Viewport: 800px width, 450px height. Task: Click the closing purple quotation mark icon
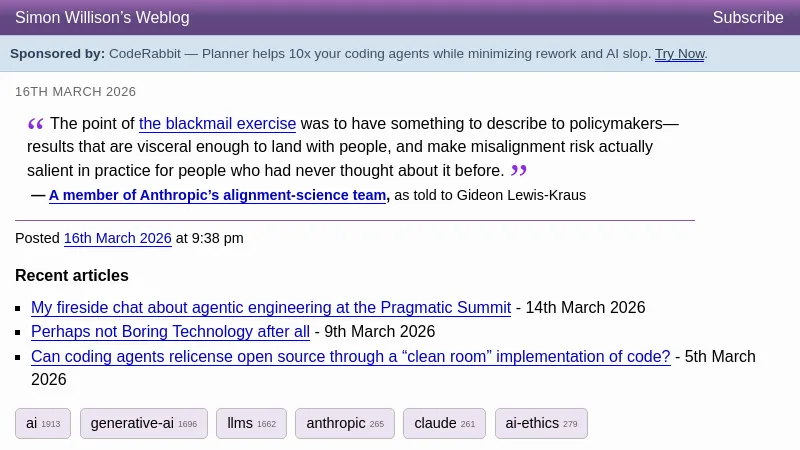(x=518, y=170)
